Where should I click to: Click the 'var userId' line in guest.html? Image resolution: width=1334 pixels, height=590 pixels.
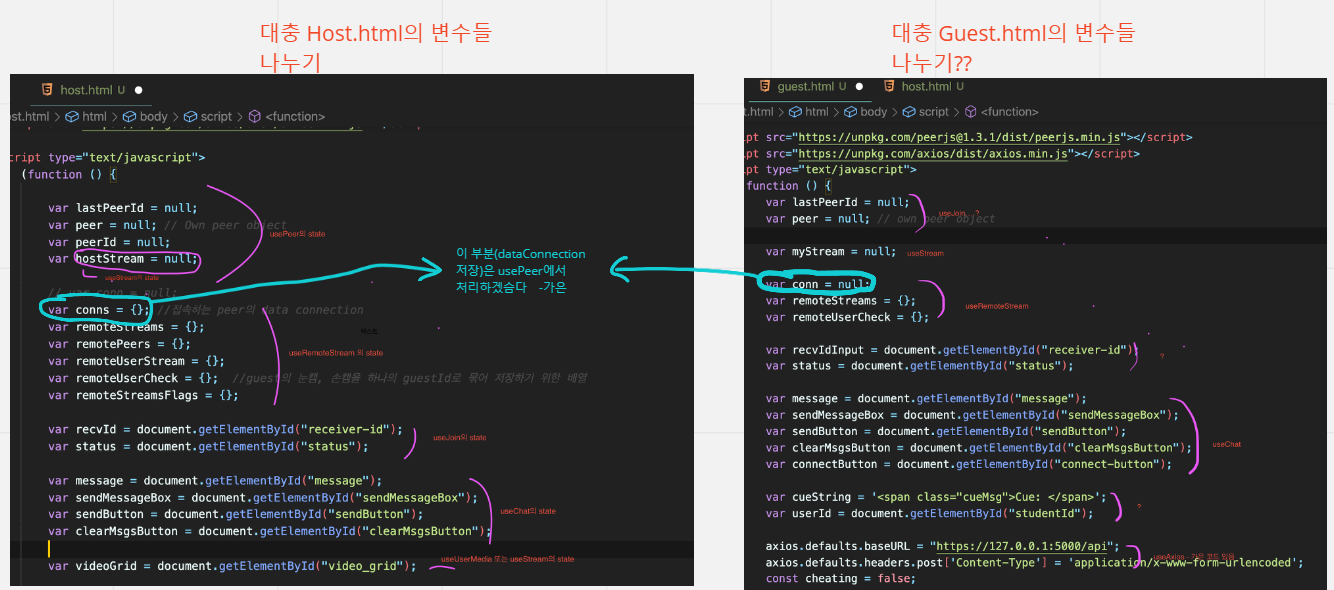tap(930, 513)
